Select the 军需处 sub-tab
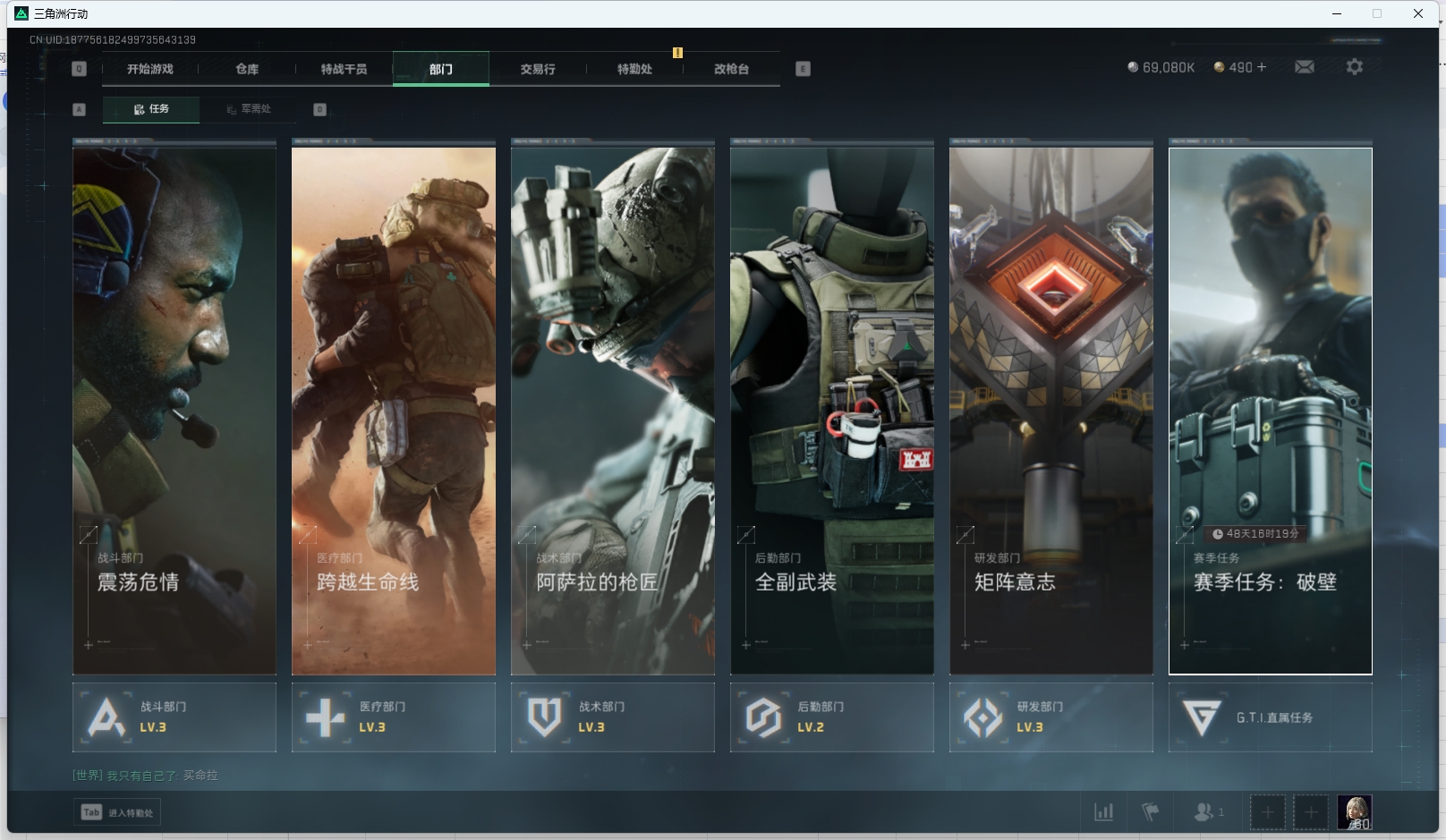The image size is (1446, 840). [x=248, y=109]
